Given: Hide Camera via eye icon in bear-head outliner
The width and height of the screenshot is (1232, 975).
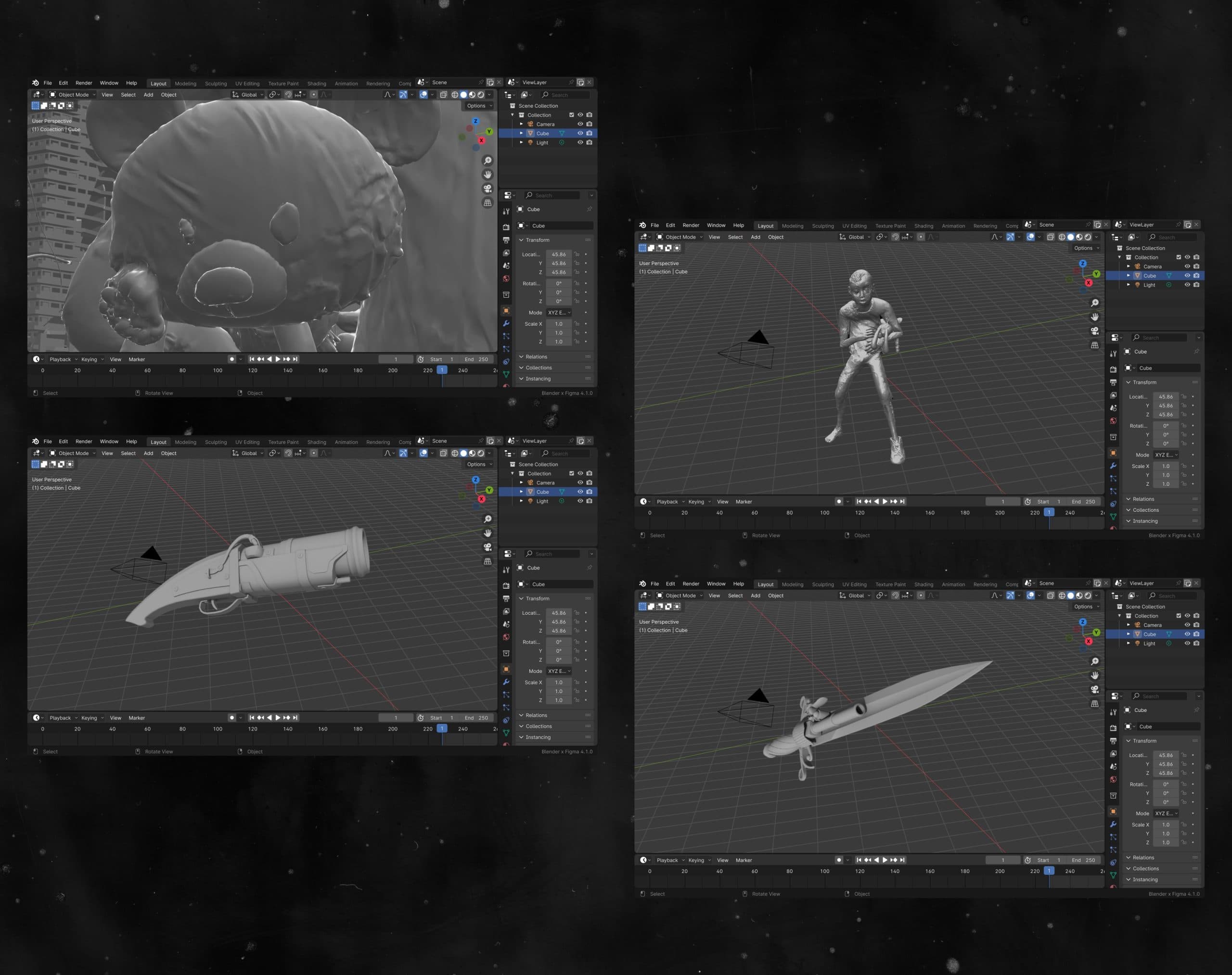Looking at the screenshot, I should 580,124.
